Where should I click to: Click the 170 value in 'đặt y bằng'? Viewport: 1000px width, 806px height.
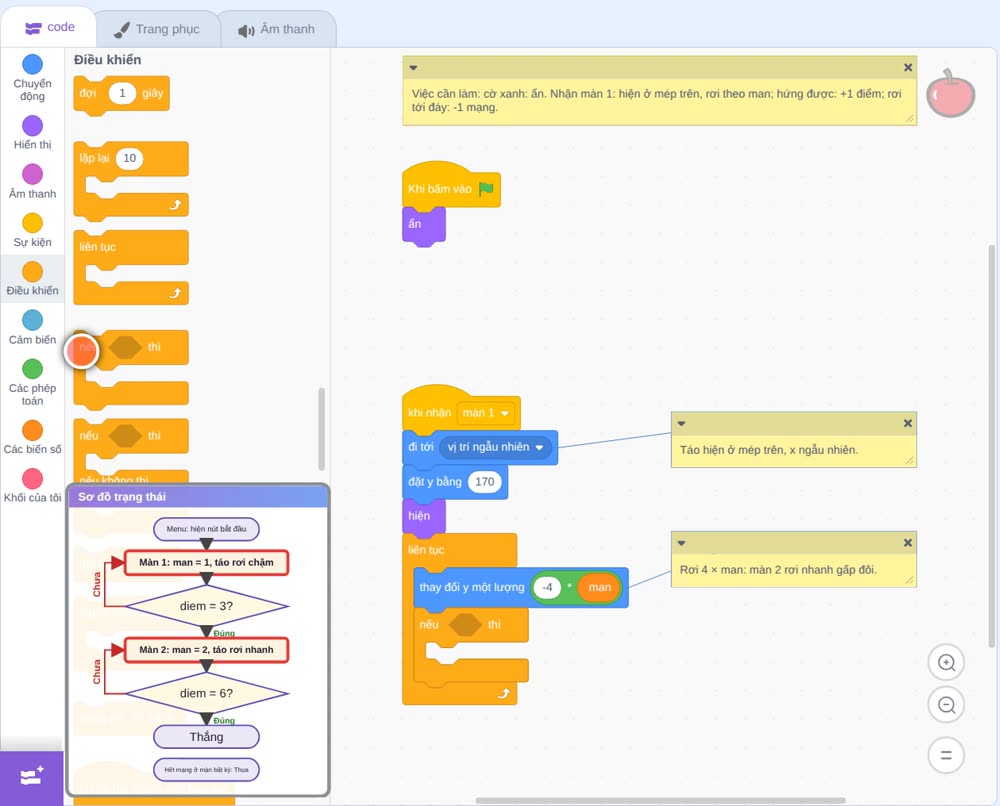485,481
